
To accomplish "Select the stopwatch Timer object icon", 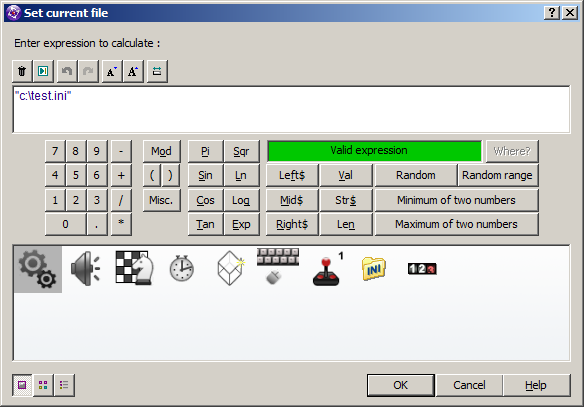I will (x=182, y=268).
